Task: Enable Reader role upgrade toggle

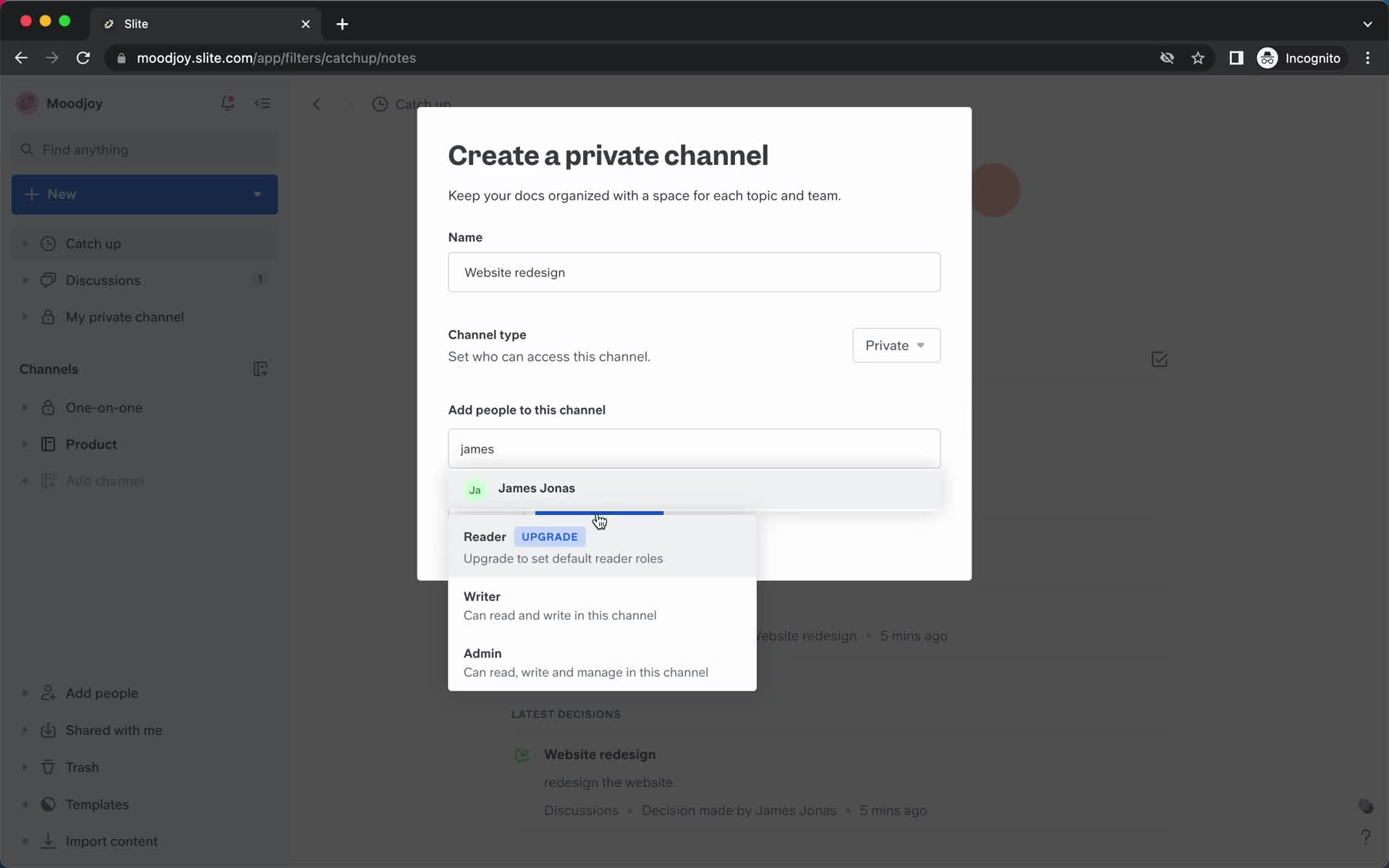Action: click(x=549, y=536)
